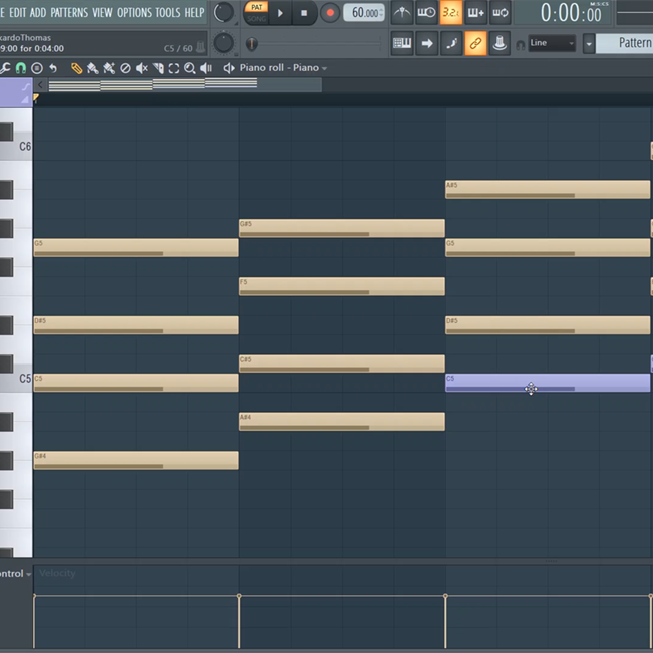Click the tempo up/down stepper arrows
The image size is (653, 653).
tap(381, 12)
